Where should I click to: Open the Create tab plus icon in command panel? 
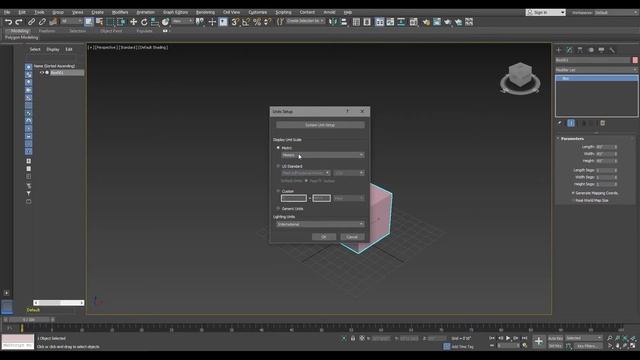[x=559, y=50]
